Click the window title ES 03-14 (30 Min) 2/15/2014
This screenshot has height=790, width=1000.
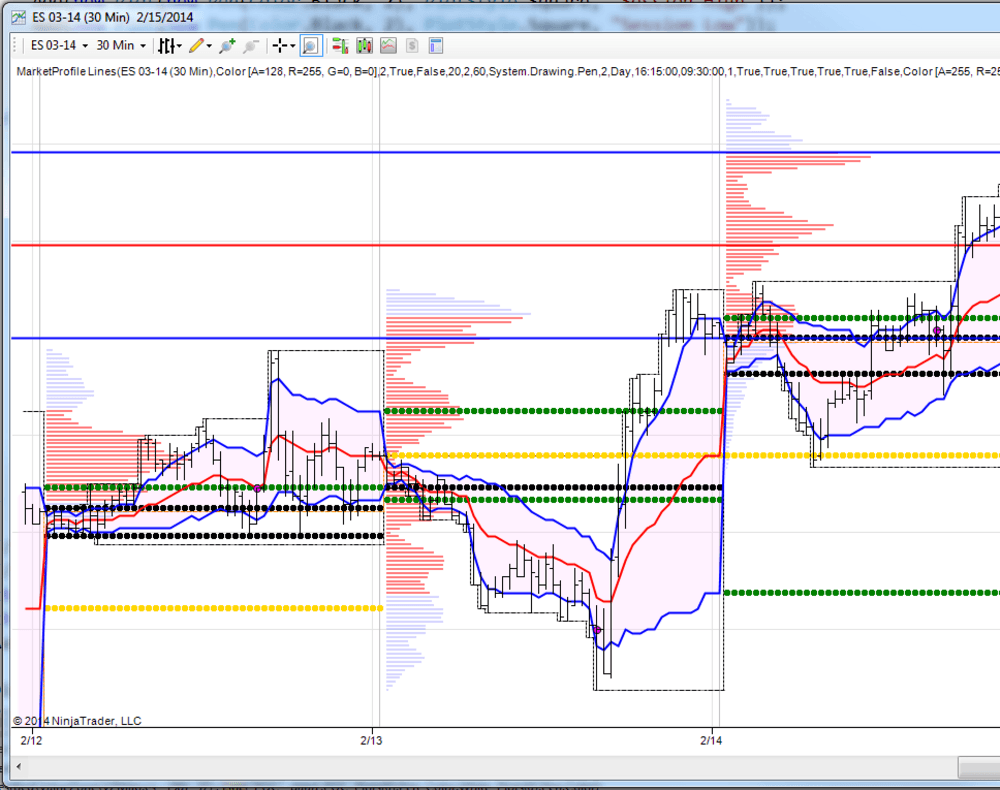pos(112,17)
